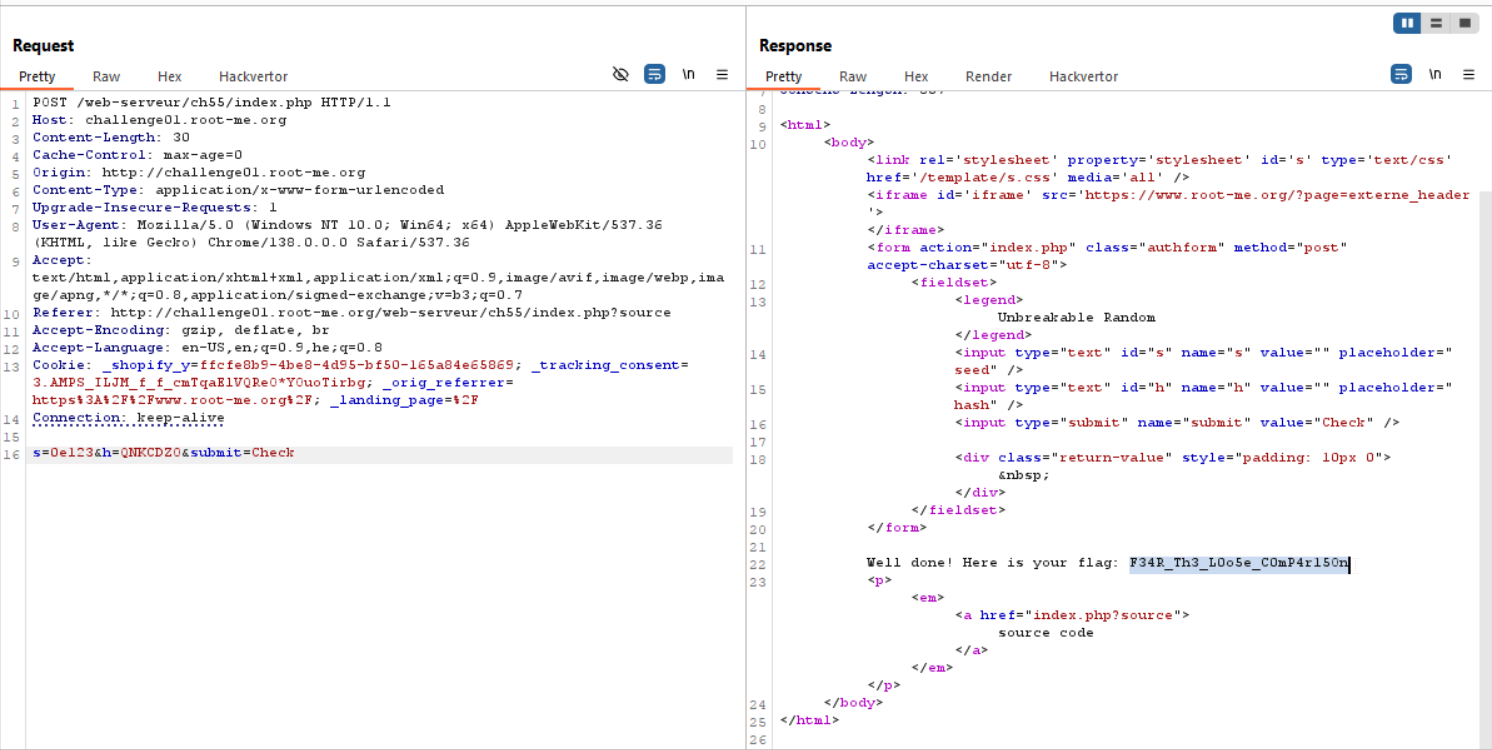Screen dimensions: 1492x750
Task: Toggle hidden characters icon in Request panel
Action: (x=620, y=74)
